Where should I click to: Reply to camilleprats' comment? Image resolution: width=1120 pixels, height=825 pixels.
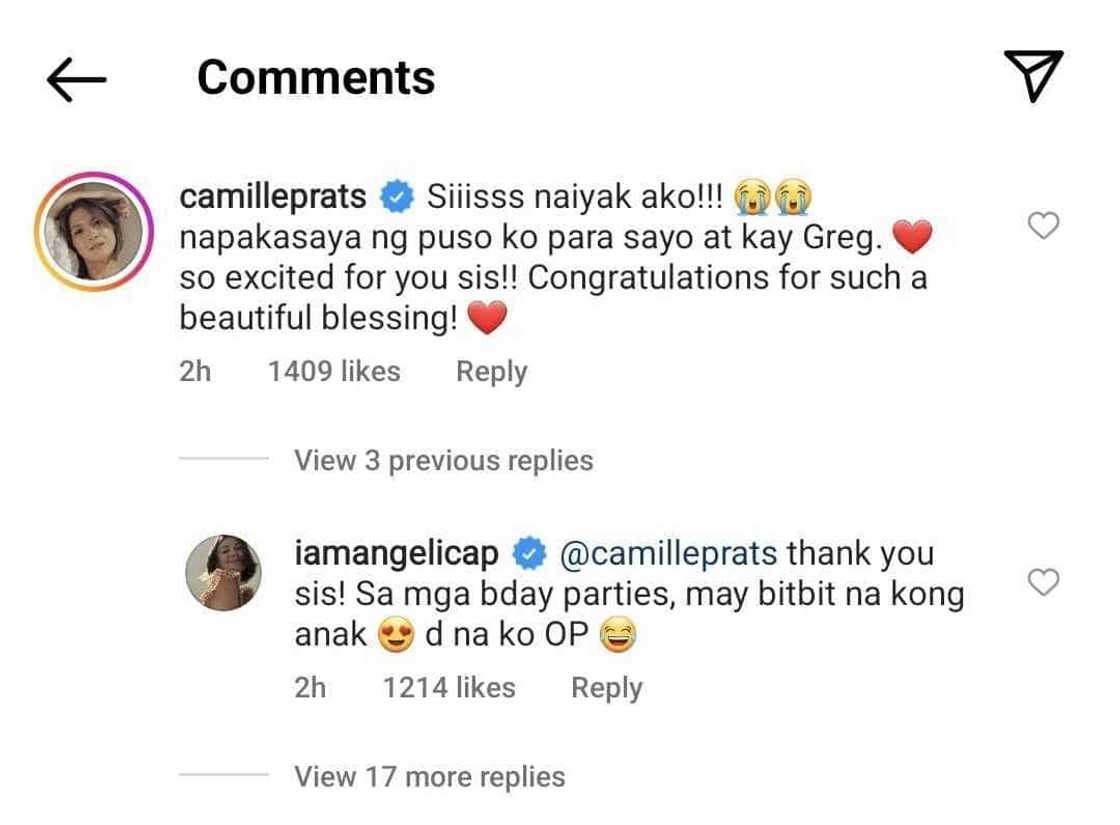click(490, 371)
